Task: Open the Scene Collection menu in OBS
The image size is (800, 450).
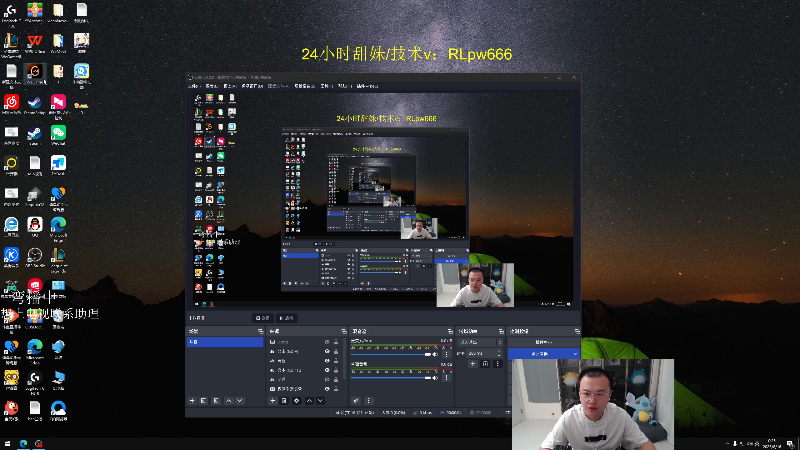Action: [305, 86]
